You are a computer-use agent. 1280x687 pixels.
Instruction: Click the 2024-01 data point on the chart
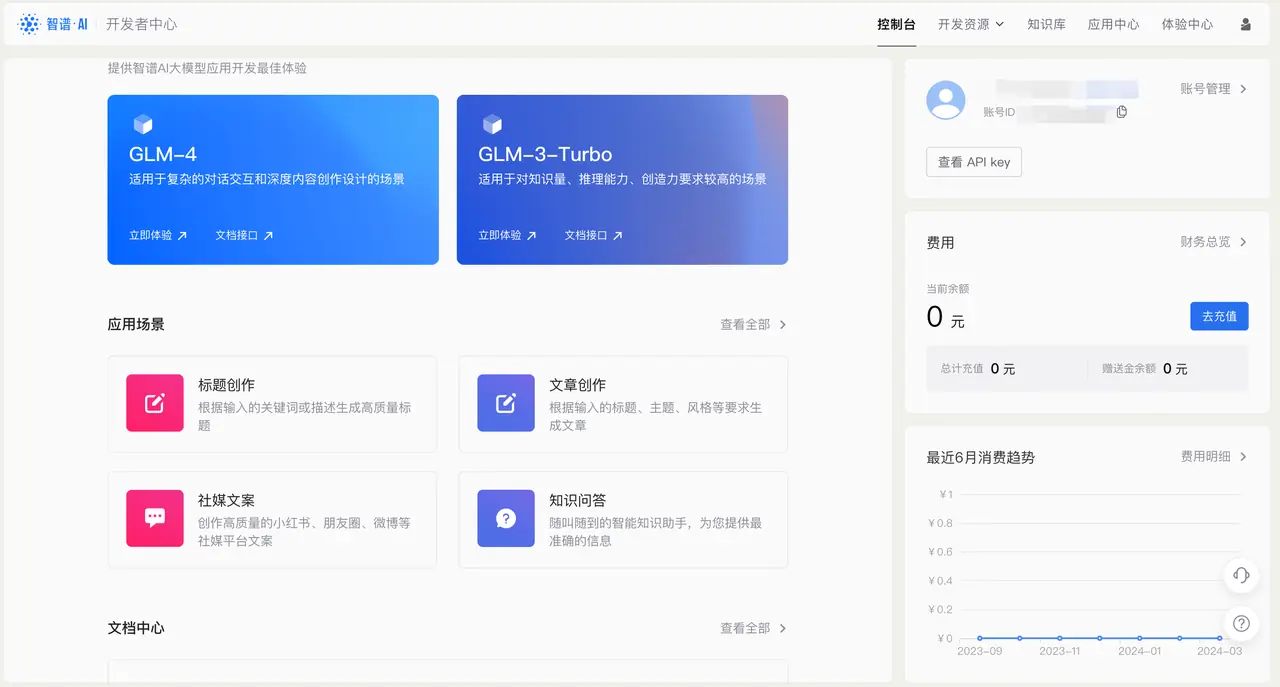coord(1140,638)
